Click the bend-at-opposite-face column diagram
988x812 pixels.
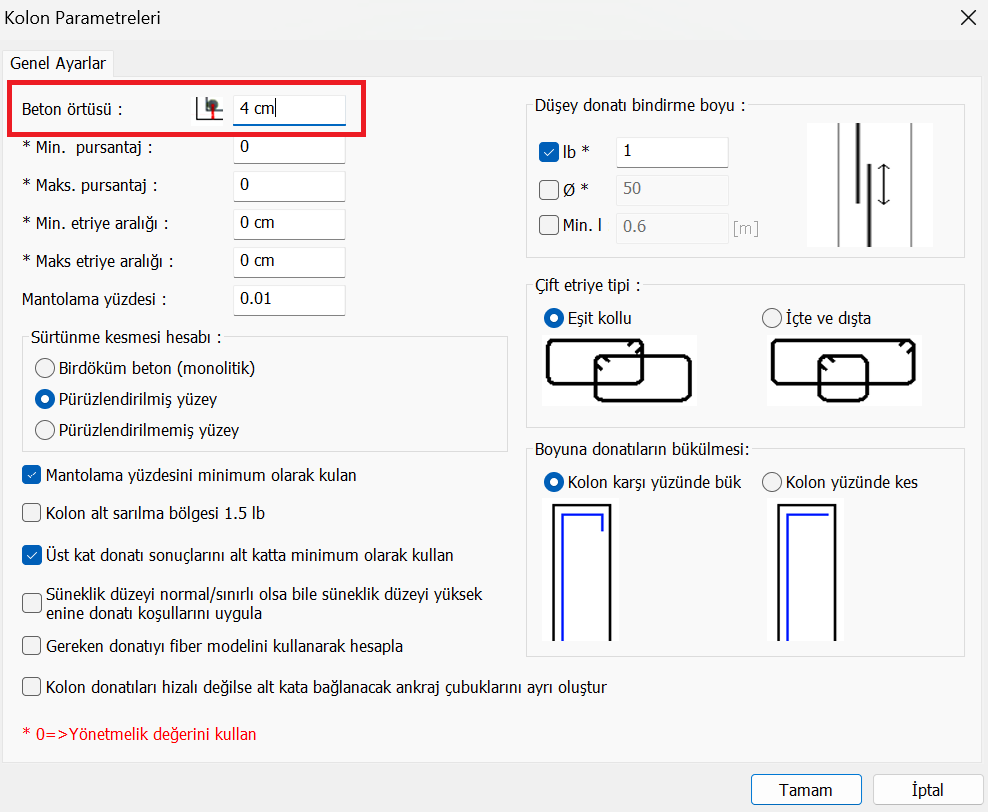pyautogui.click(x=581, y=569)
